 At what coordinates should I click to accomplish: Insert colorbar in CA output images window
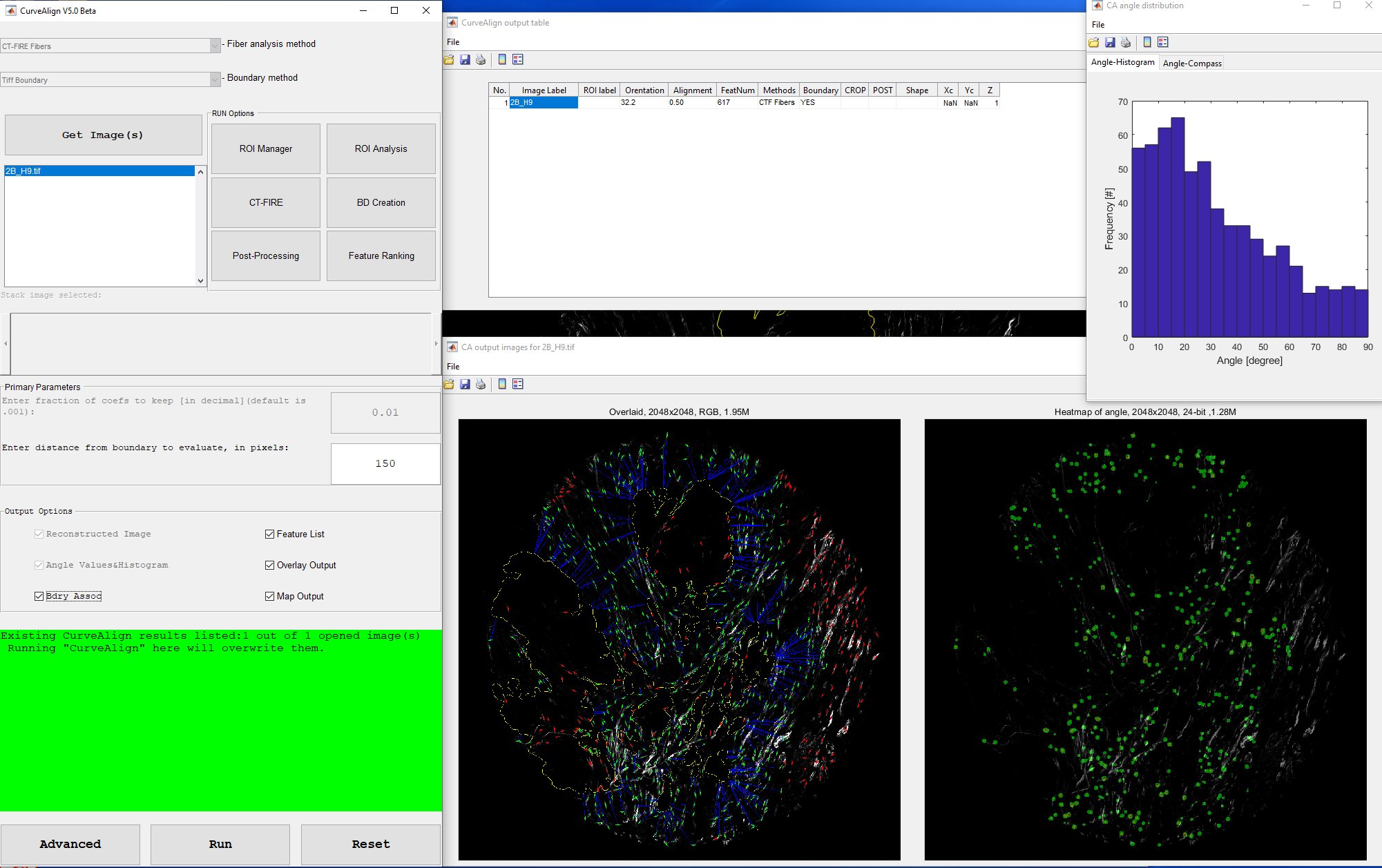(502, 385)
